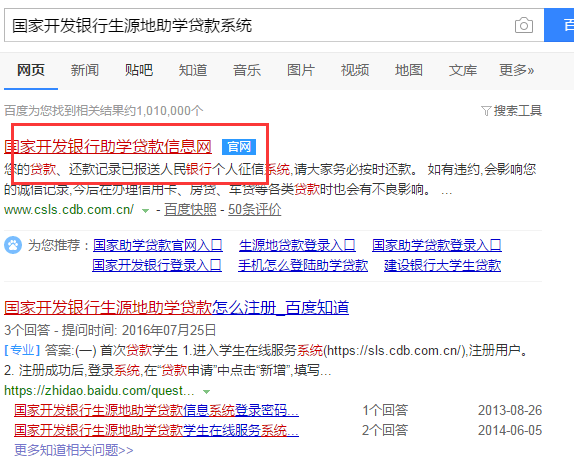Open 国家开发银行助学贷款信息网 result
This screenshot has height=456, width=574.
[108, 146]
